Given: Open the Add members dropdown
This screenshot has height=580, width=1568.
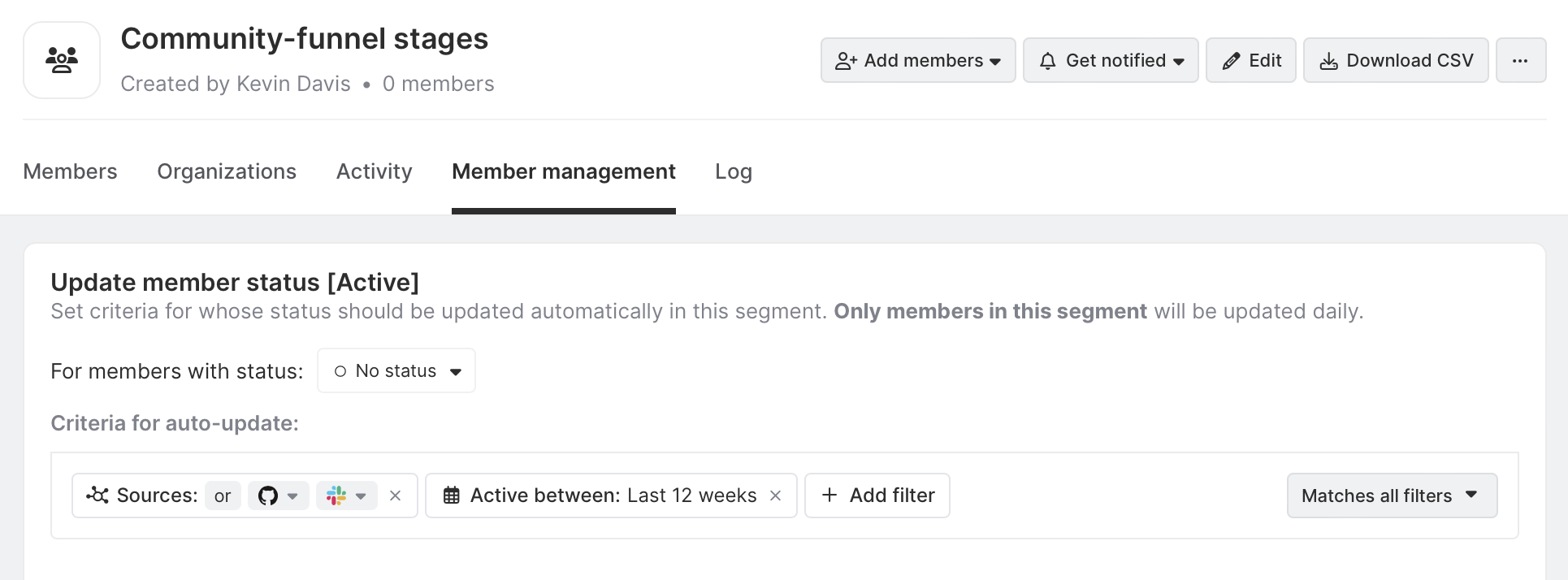Looking at the screenshot, I should coord(917,60).
